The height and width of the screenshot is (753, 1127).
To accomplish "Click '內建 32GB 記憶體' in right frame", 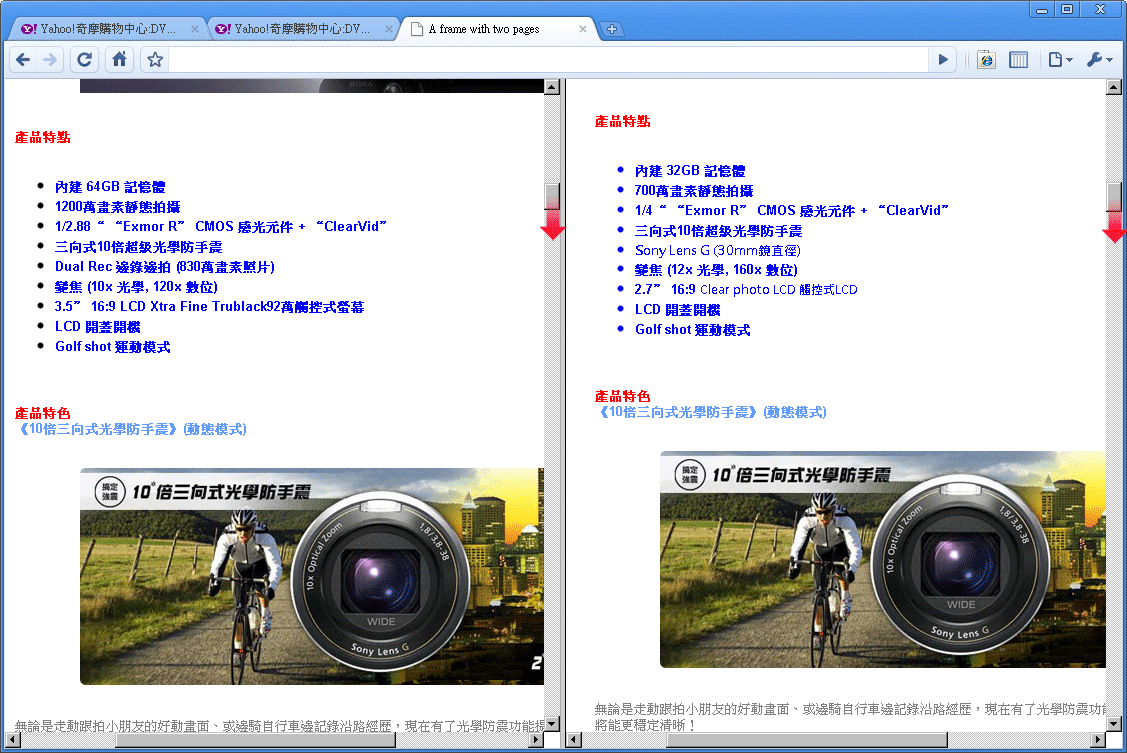I will tap(690, 171).
